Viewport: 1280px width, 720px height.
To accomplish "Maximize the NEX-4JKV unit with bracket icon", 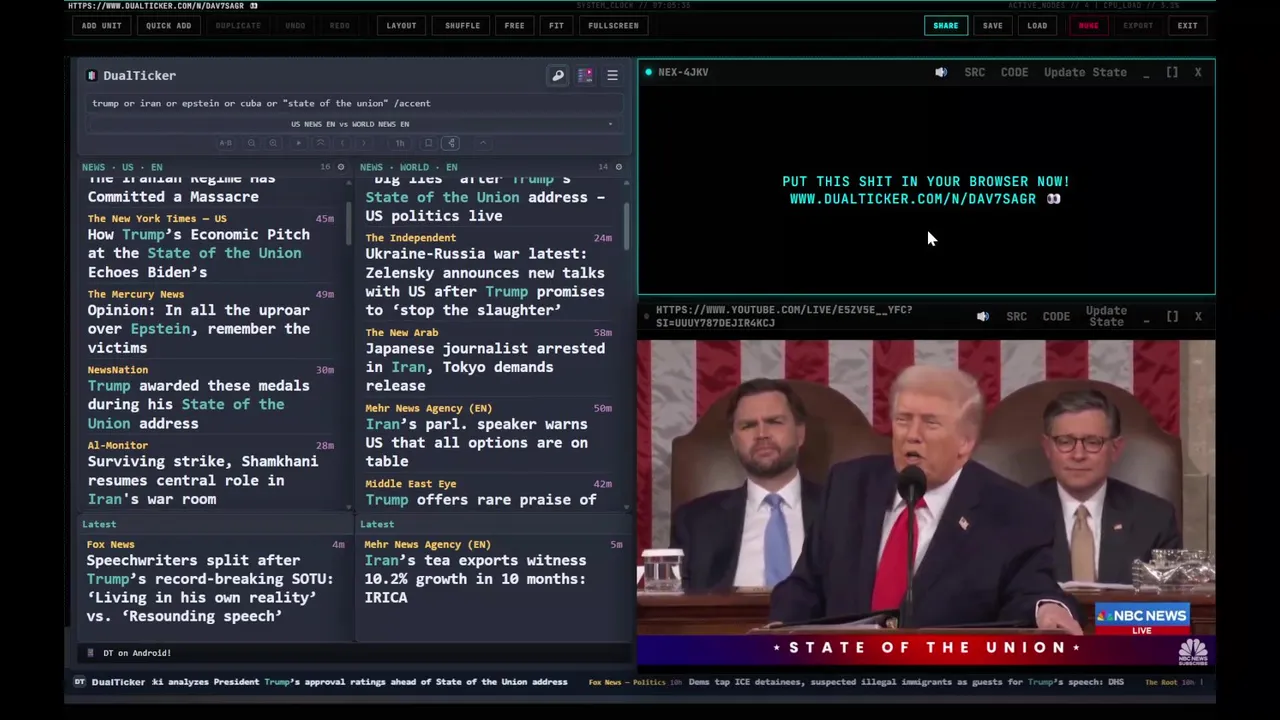I will tap(1172, 72).
